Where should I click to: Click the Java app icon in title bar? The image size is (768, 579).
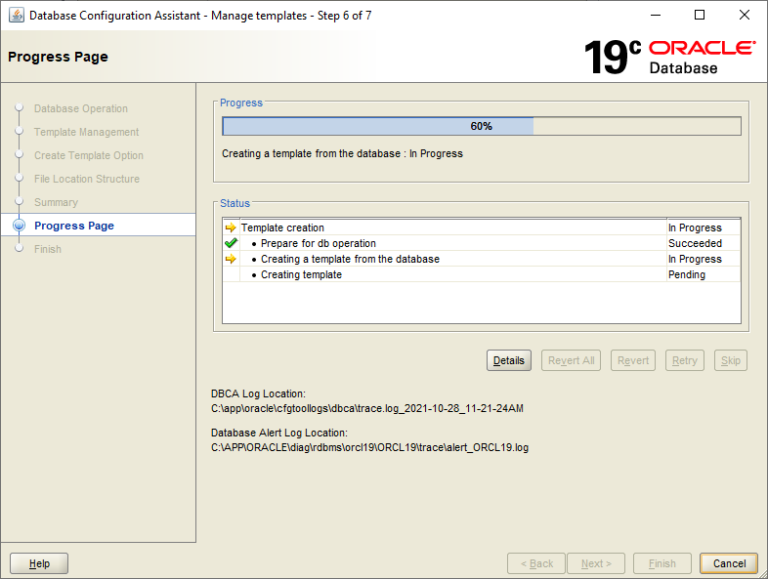coord(16,15)
